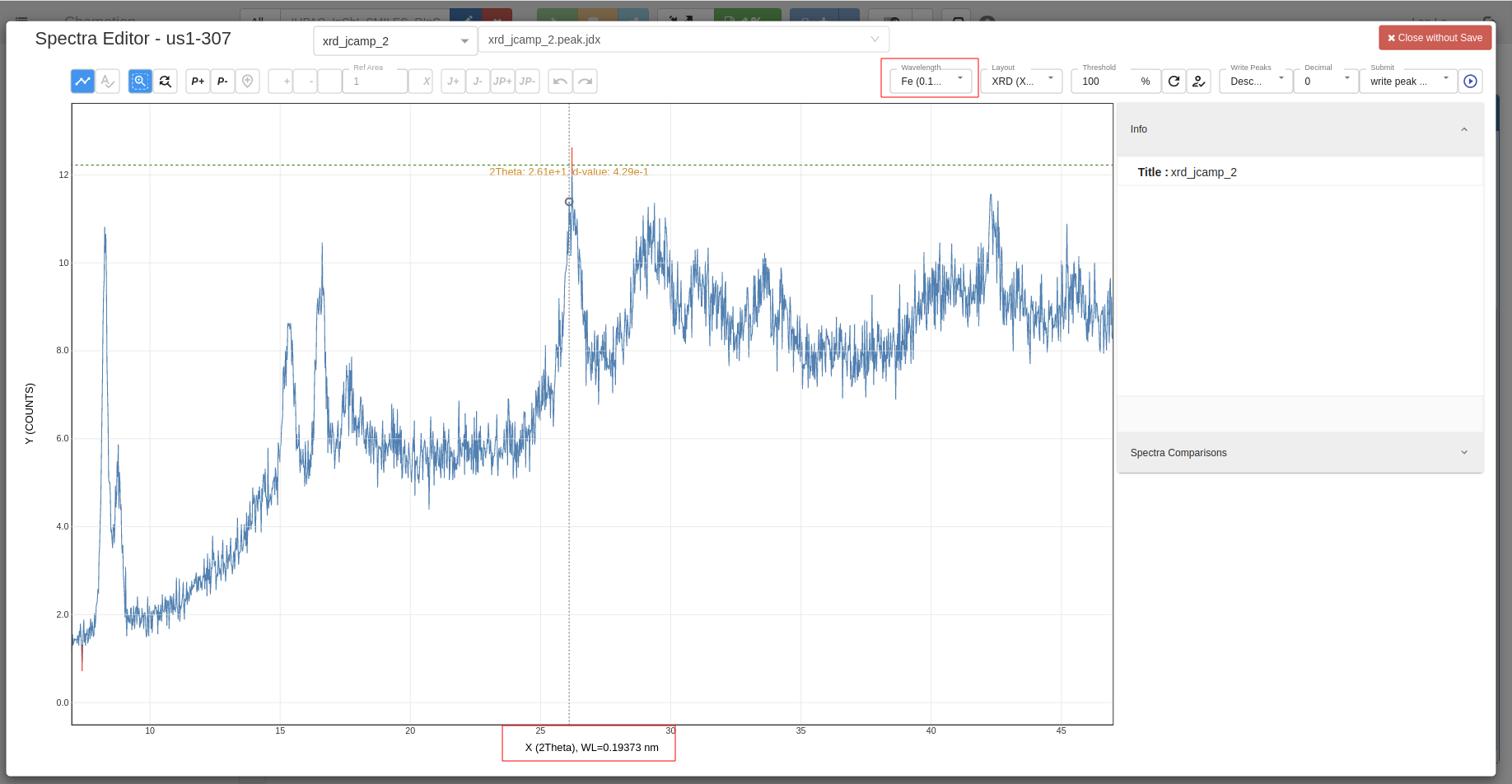Open the Wavelength dropdown showing Fe
Viewport: 1512px width, 784px height.
(x=929, y=79)
